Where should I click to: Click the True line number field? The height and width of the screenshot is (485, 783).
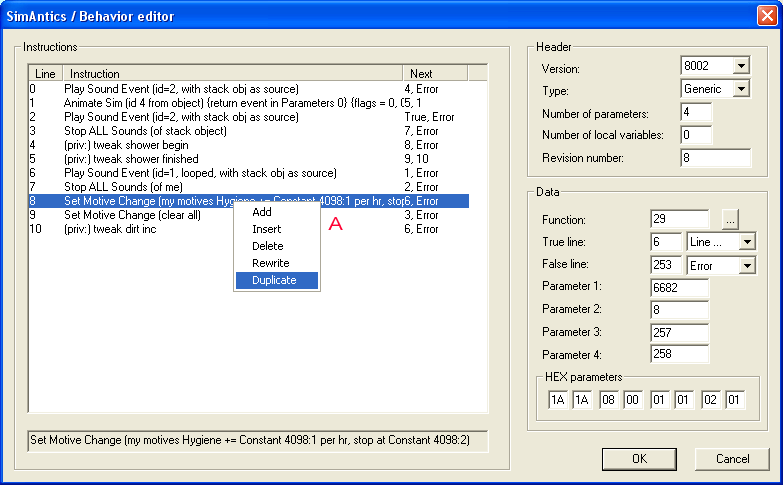coord(666,242)
